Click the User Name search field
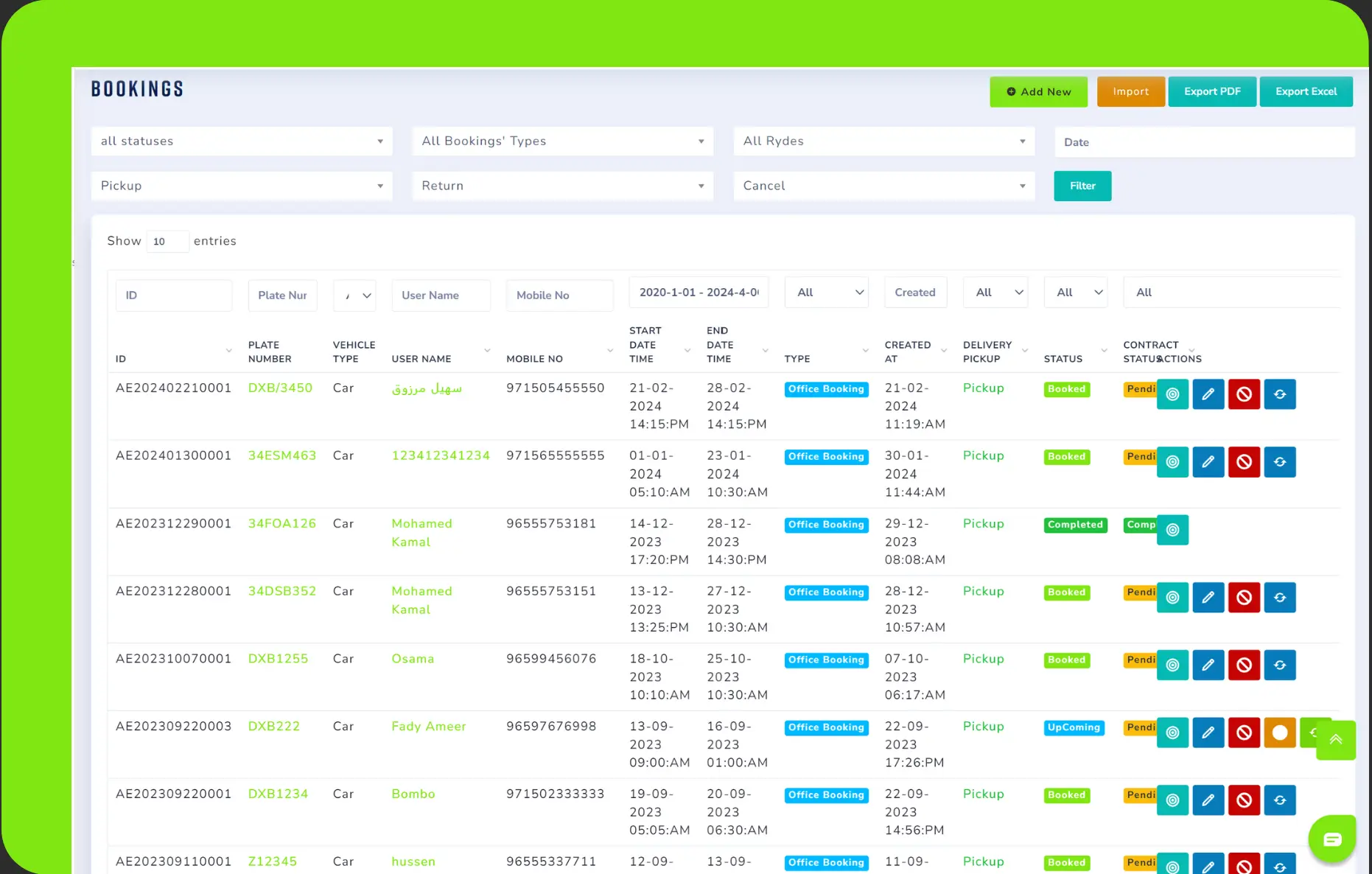The width and height of the screenshot is (1372, 874). (441, 296)
